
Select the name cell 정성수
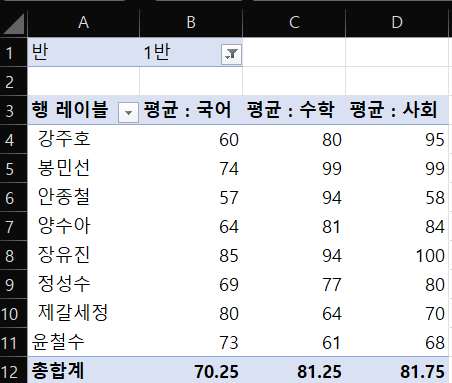[x=83, y=284]
